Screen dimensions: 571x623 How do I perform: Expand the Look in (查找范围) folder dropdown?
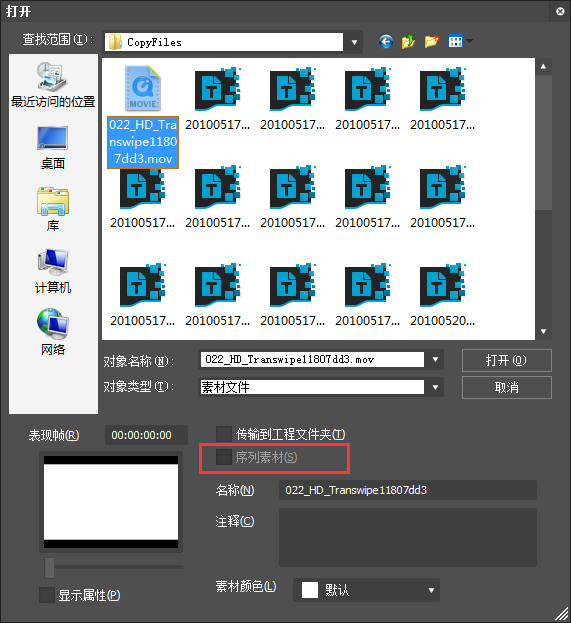coord(354,42)
